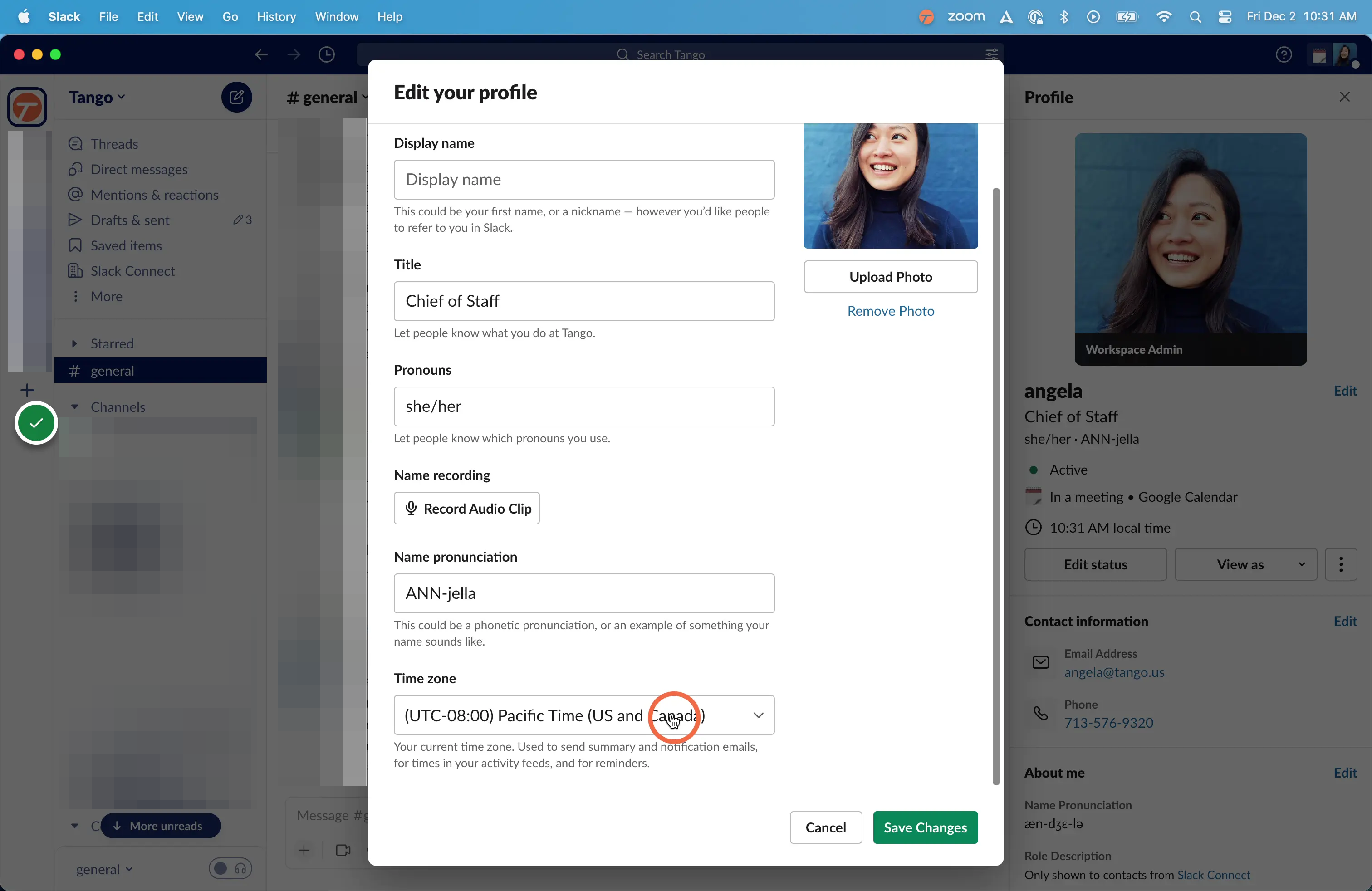Click Upload Photo button
Image resolution: width=1372 pixels, height=891 pixels.
click(x=890, y=276)
